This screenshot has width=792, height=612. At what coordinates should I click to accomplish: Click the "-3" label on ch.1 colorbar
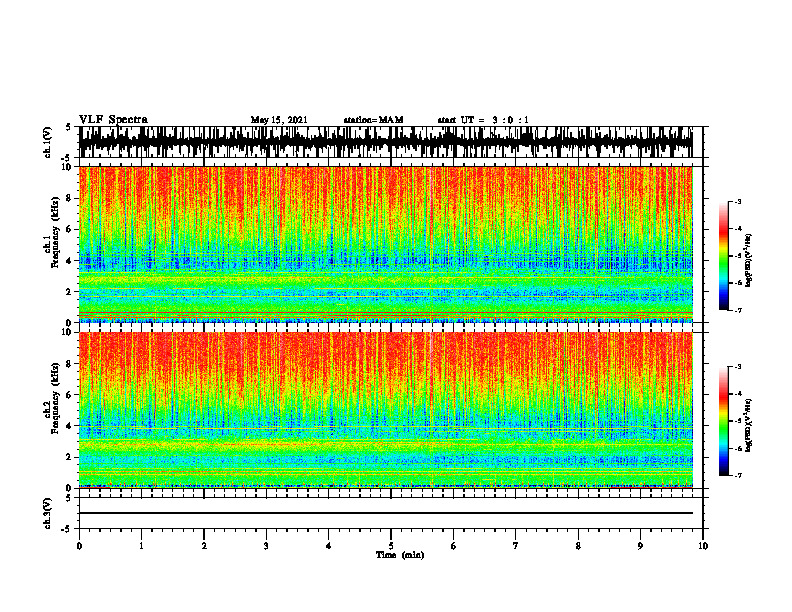738,201
